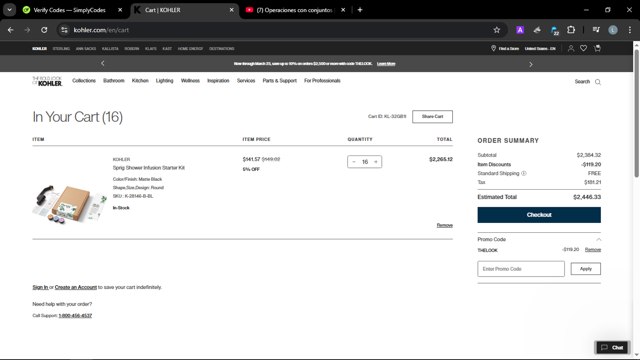The height and width of the screenshot is (360, 640).
Task: Open the For Professionals menu
Action: (x=322, y=81)
